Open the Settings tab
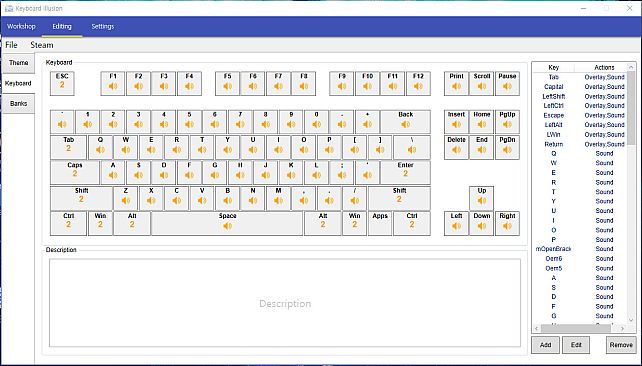 [x=102, y=26]
